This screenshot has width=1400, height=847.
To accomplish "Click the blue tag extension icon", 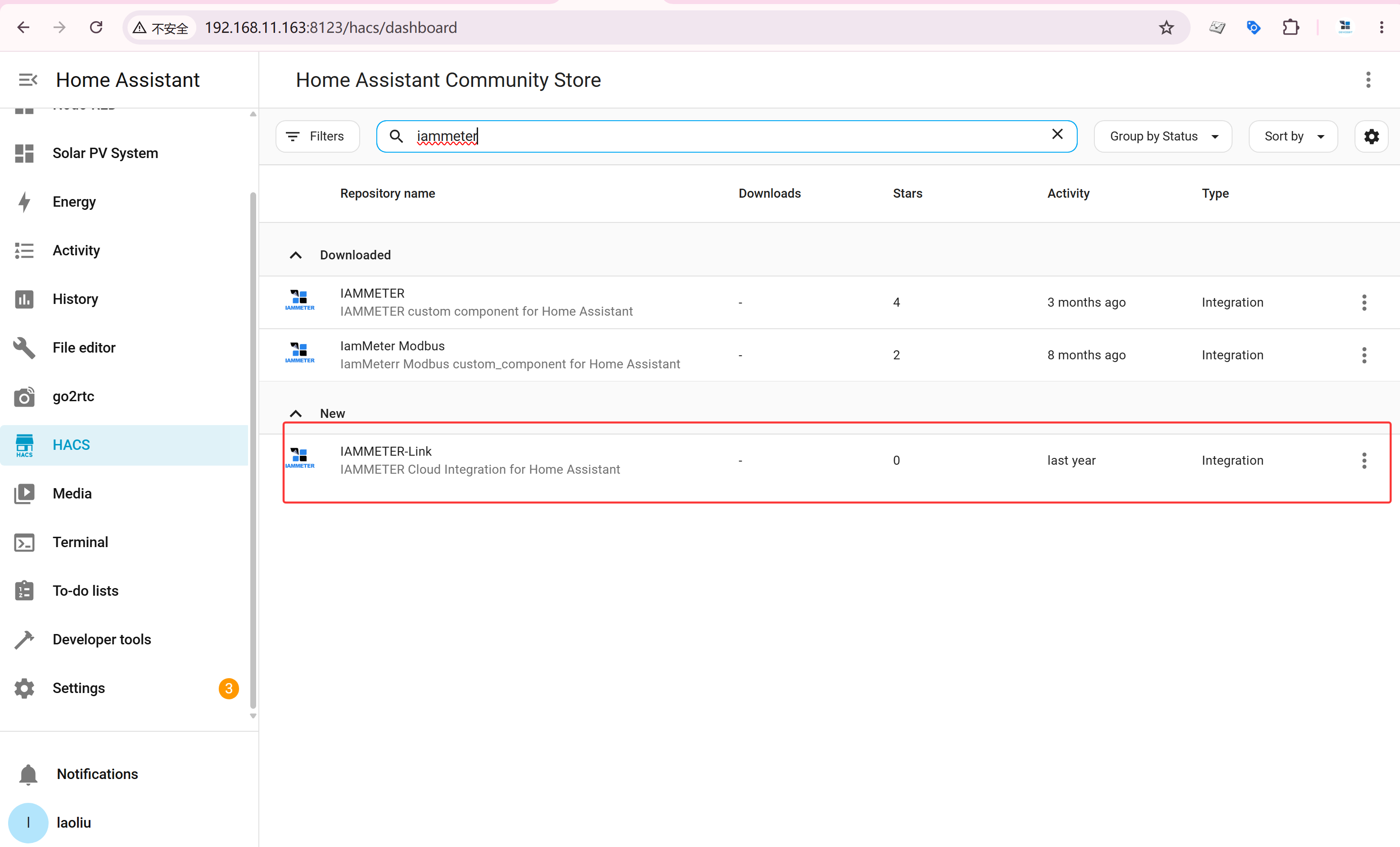I will pos(1253,27).
